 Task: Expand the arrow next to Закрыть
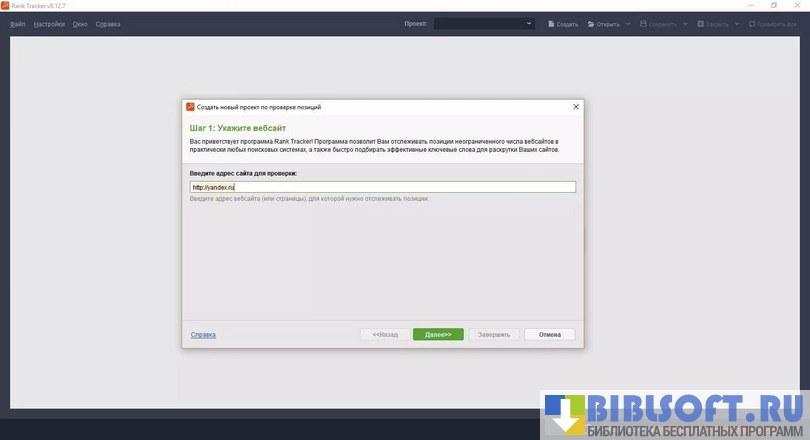pyautogui.click(x=737, y=23)
